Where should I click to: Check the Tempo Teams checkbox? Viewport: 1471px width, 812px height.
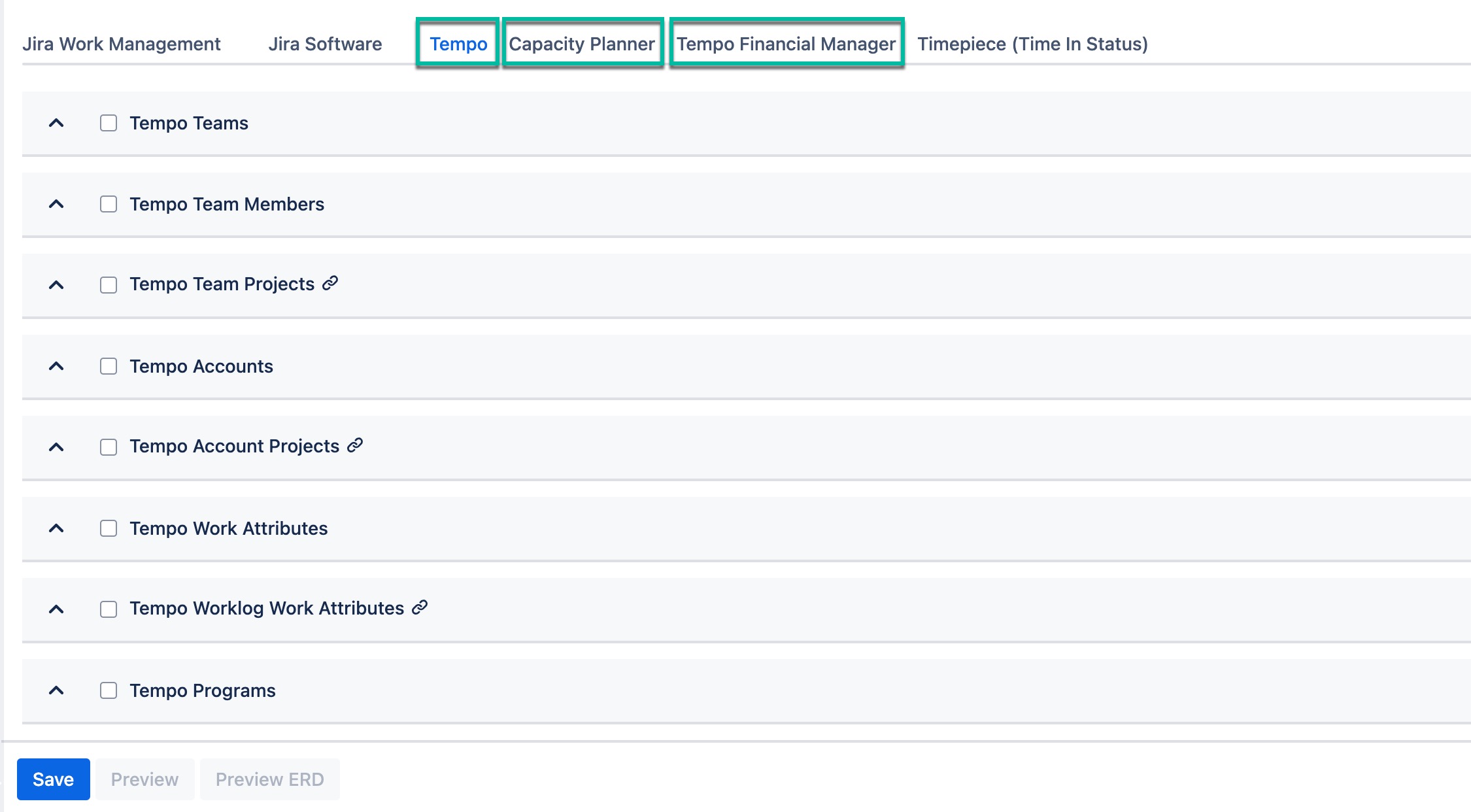109,123
